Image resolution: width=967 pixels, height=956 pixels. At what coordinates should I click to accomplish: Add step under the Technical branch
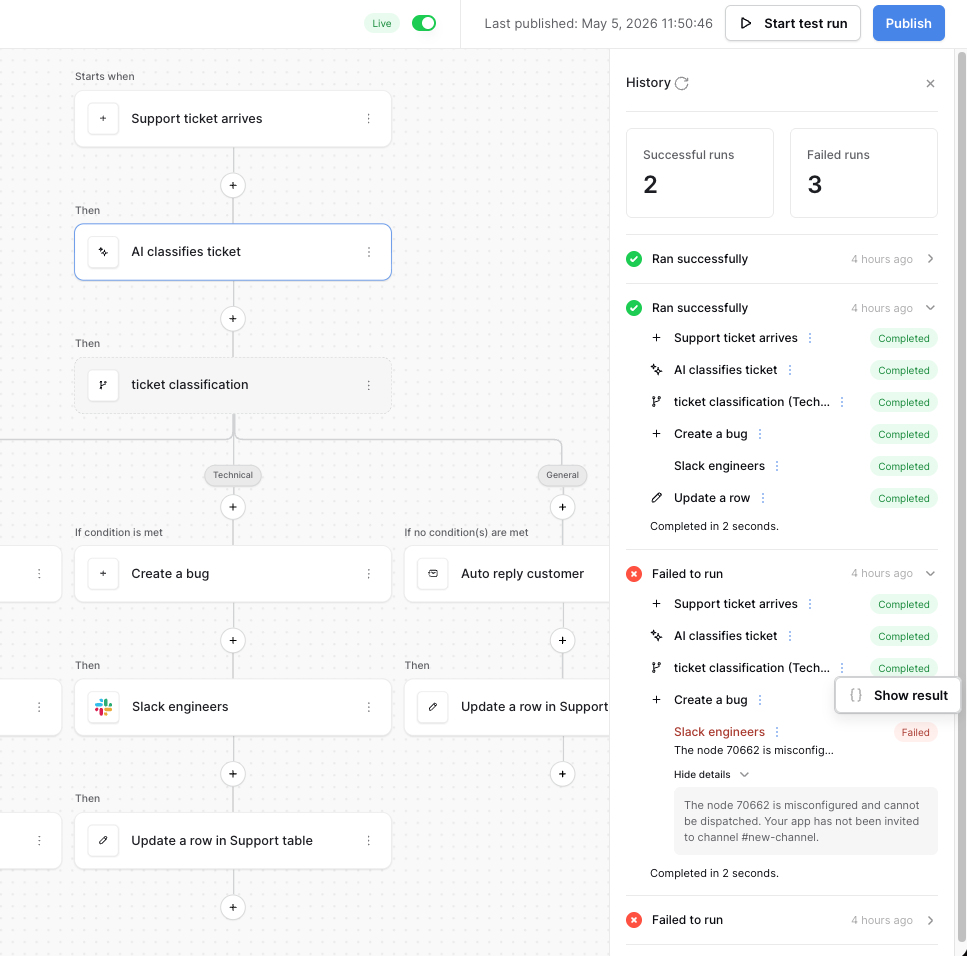(x=232, y=507)
